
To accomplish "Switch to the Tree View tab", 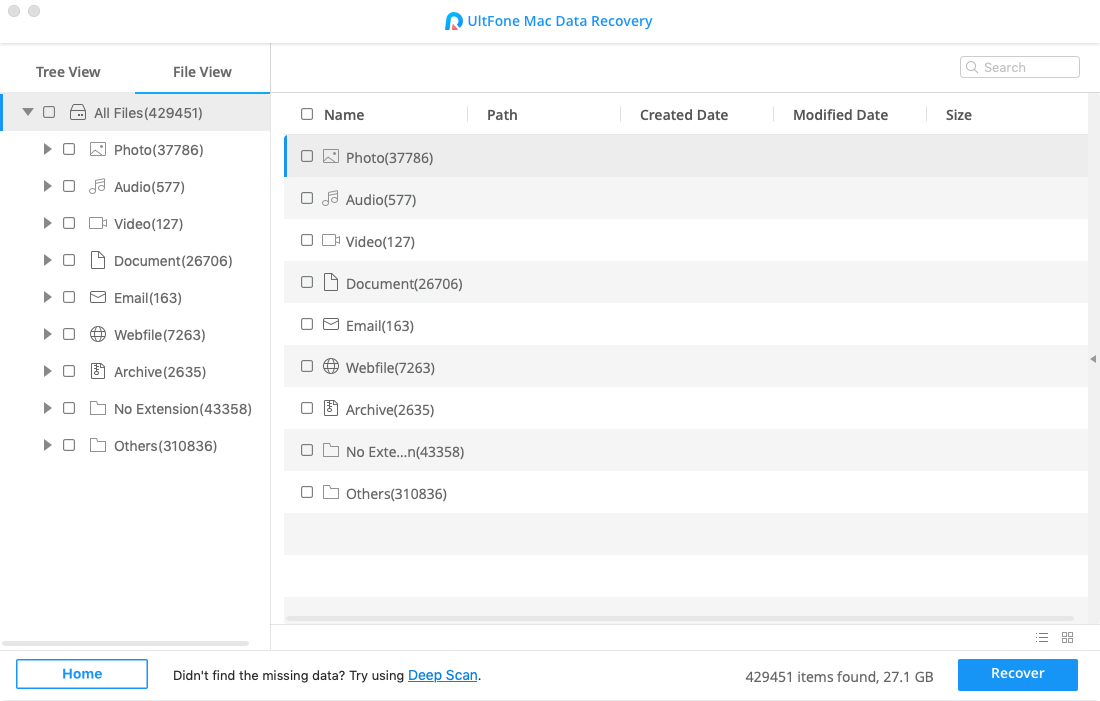I will pos(68,72).
